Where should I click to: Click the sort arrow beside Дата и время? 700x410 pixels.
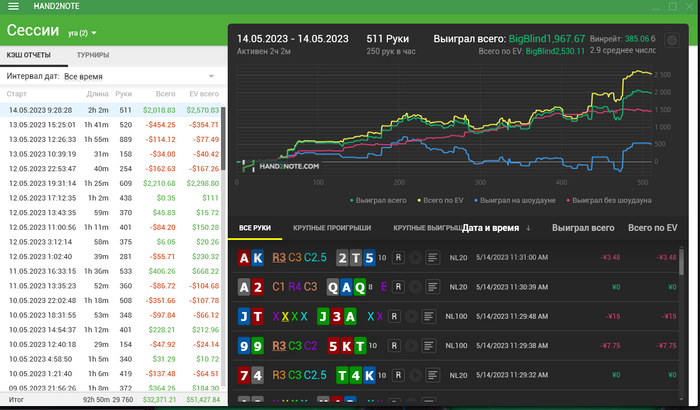[528, 228]
